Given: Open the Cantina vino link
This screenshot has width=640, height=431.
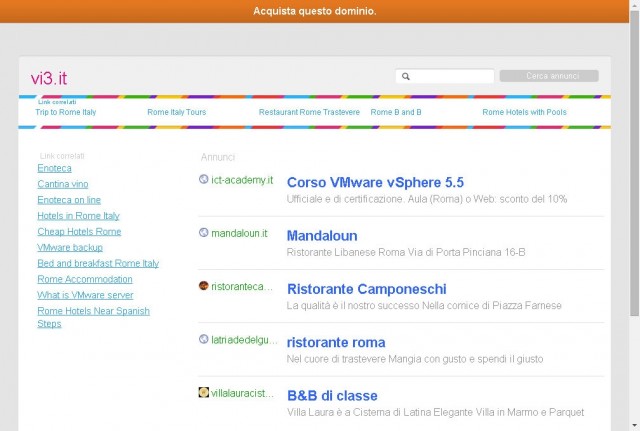Looking at the screenshot, I should (x=63, y=184).
